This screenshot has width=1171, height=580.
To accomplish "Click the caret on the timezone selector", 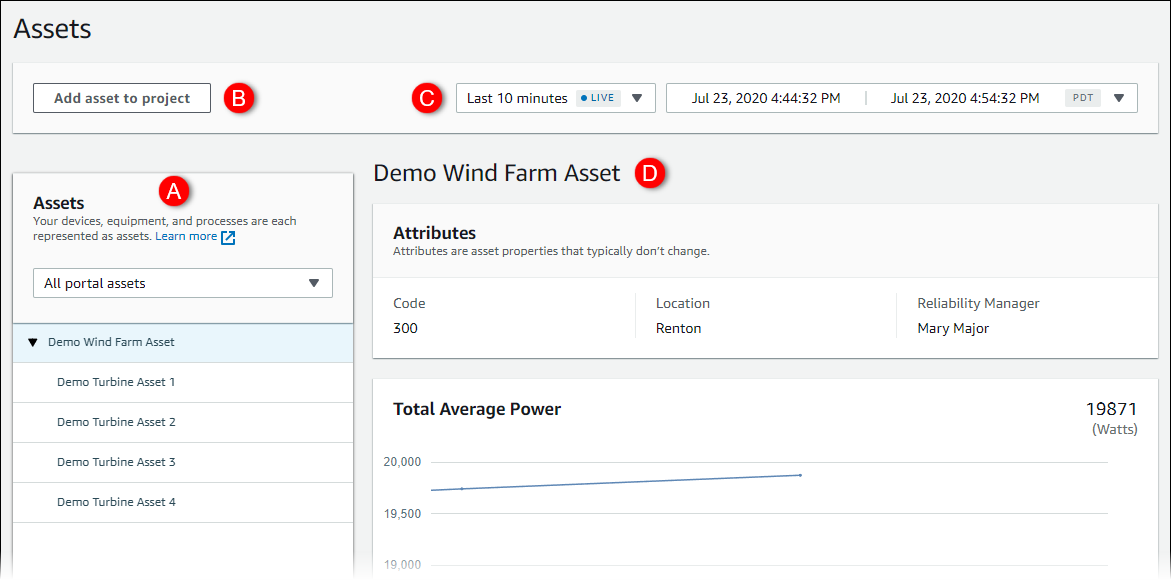I will click(1119, 97).
